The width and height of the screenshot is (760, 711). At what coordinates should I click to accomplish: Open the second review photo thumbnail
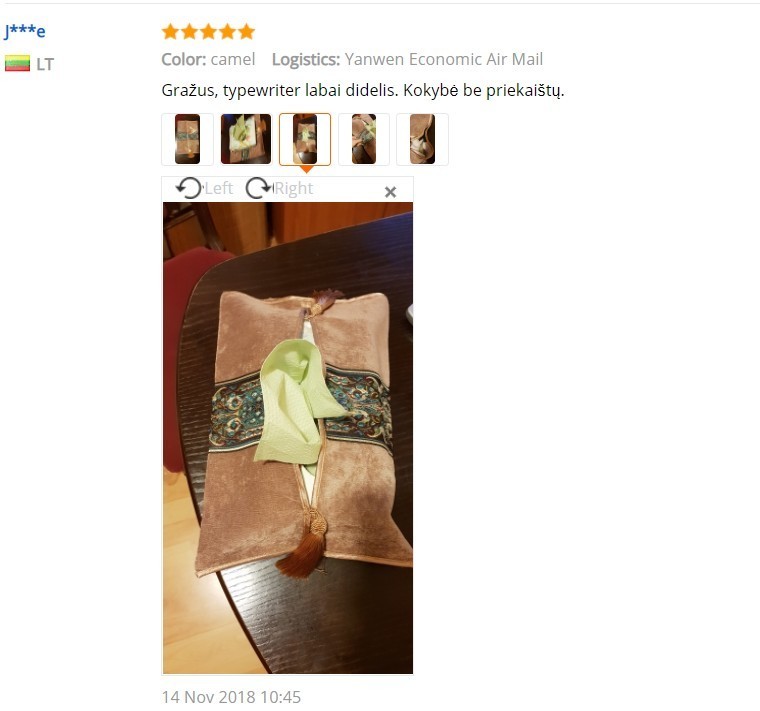pyautogui.click(x=246, y=140)
